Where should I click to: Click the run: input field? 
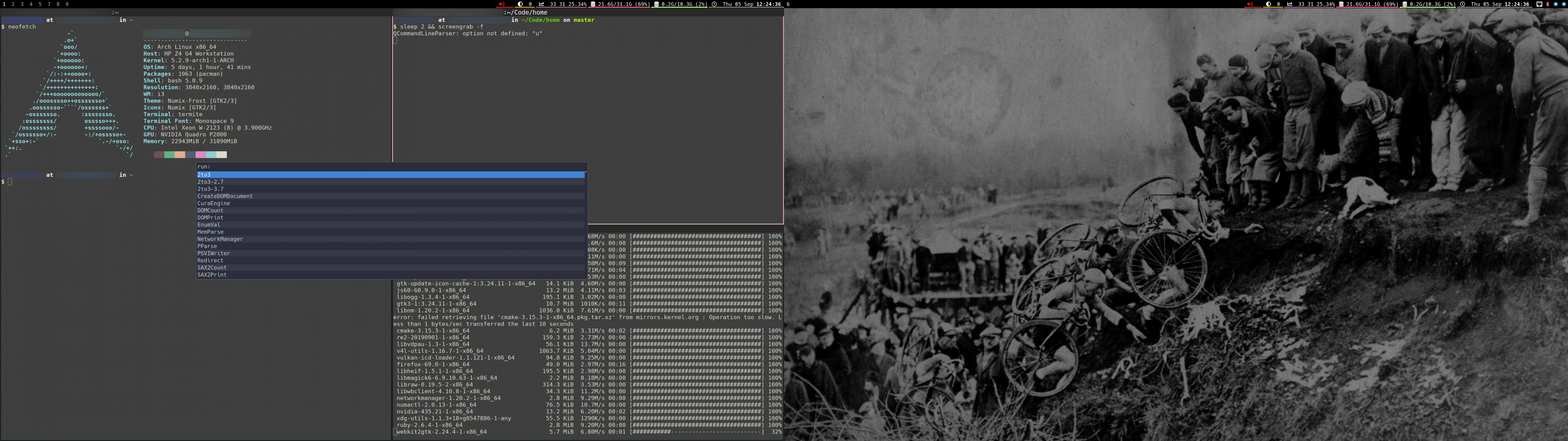click(x=390, y=166)
